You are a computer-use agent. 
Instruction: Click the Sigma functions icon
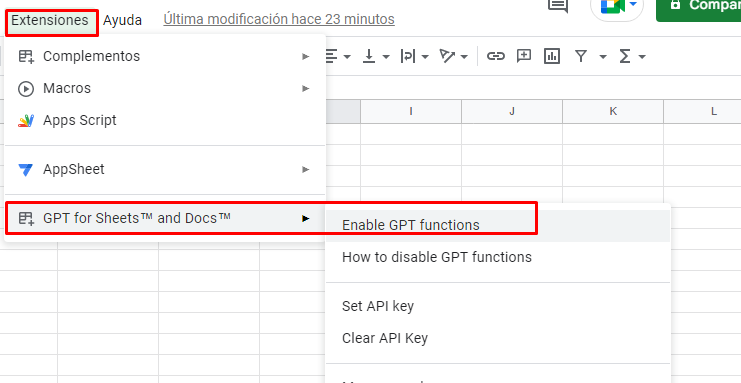coord(625,56)
